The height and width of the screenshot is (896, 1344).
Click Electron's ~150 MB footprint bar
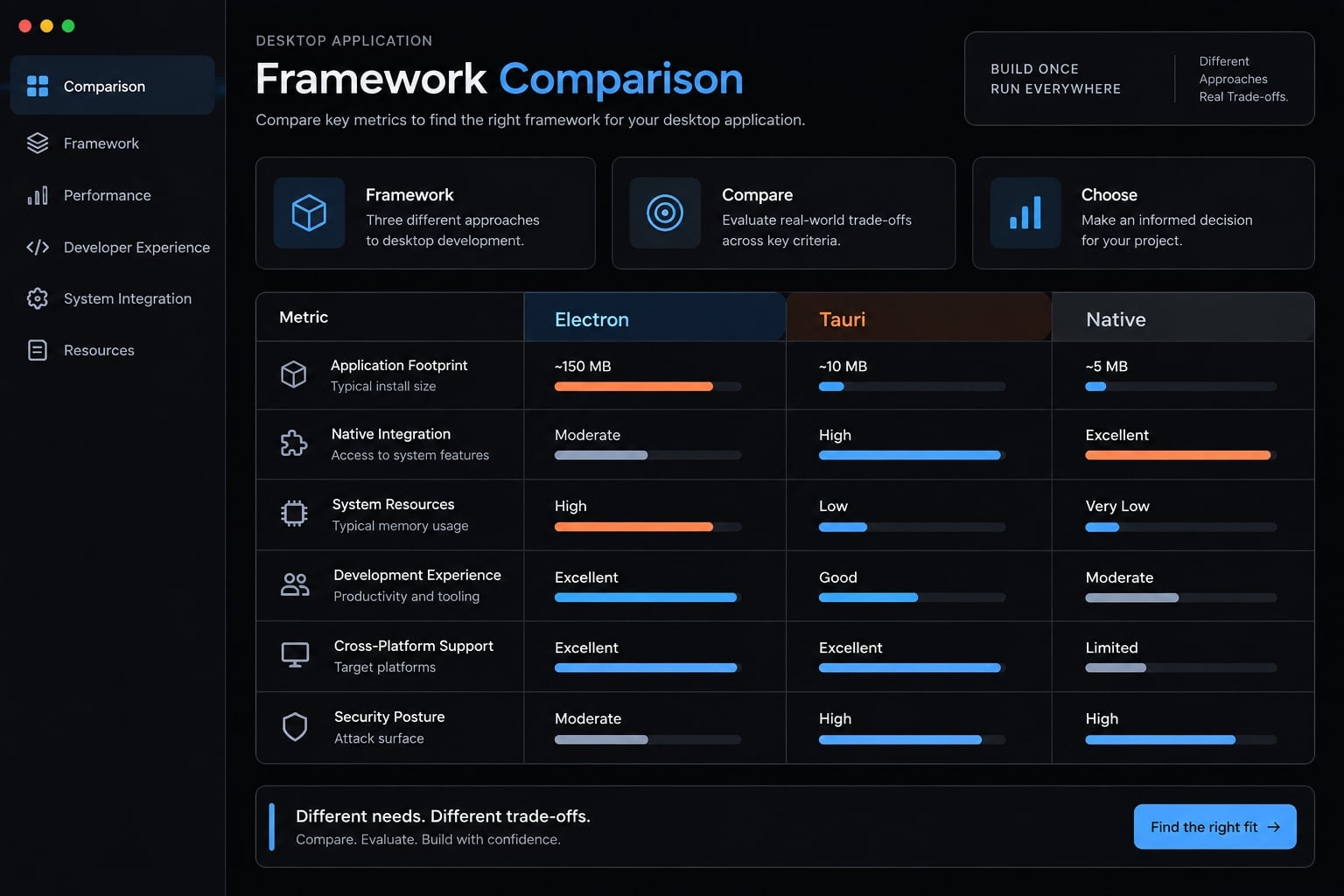647,387
